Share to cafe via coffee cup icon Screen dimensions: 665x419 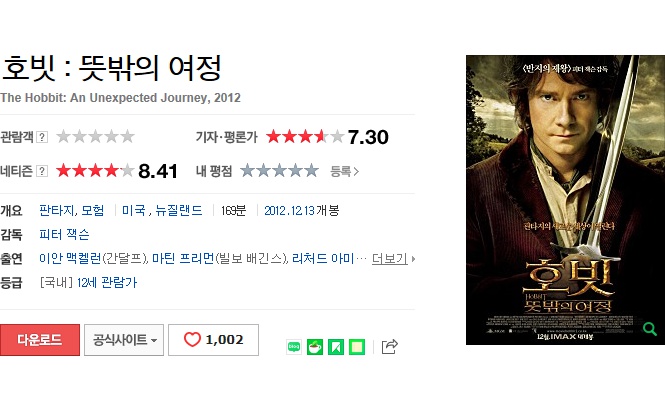point(315,347)
